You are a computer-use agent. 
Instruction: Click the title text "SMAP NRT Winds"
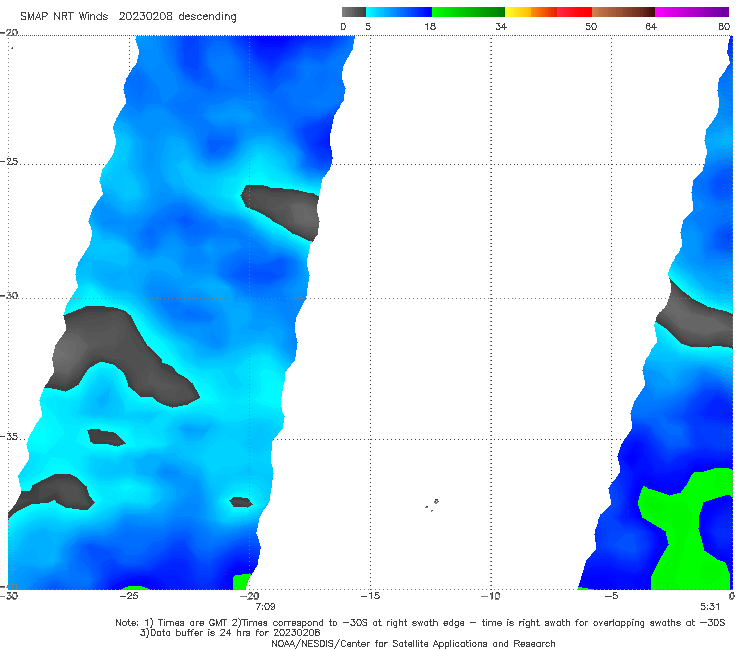click(64, 17)
